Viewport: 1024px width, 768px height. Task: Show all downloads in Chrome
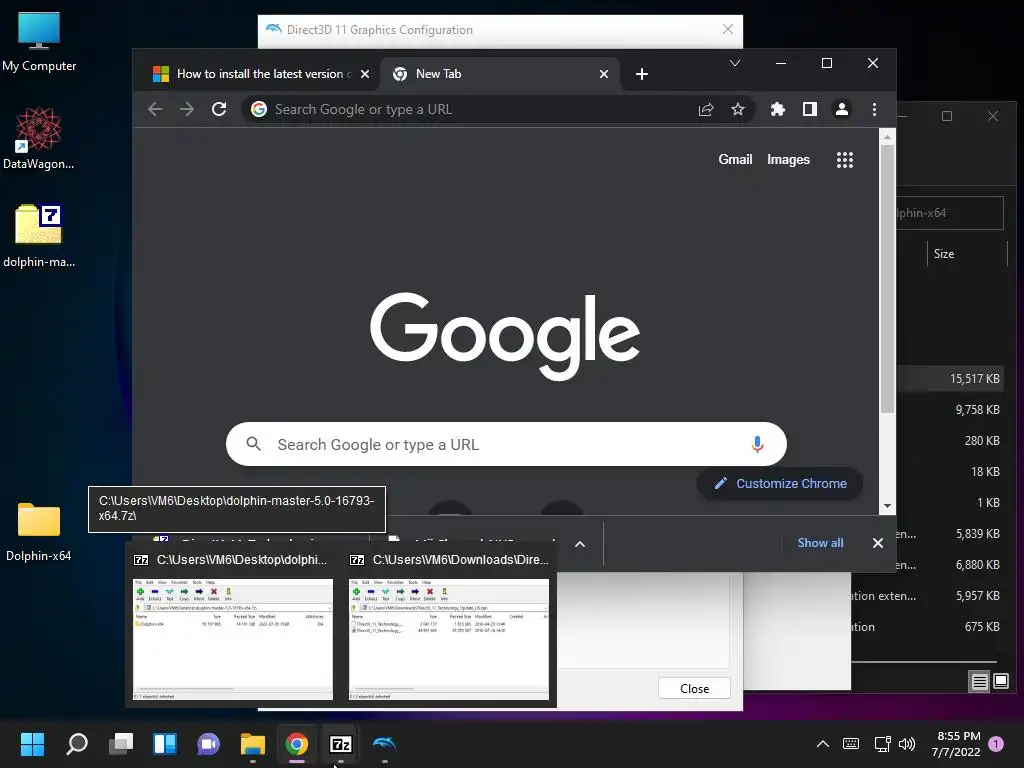coord(820,543)
